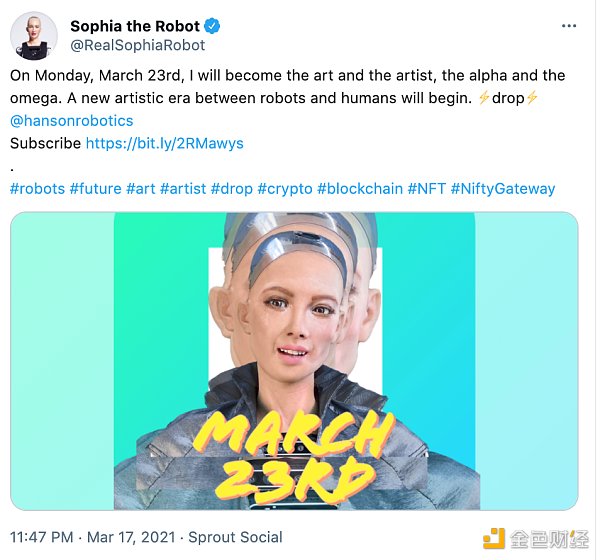
Task: Select the #artist hashtag
Action: pyautogui.click(x=183, y=188)
